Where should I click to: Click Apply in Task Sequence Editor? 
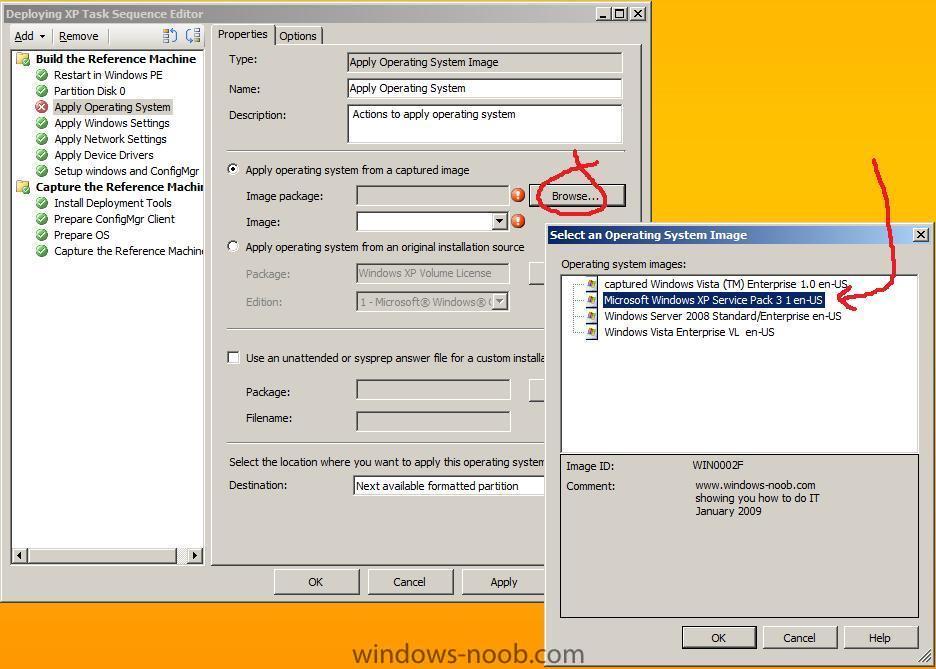click(x=503, y=582)
